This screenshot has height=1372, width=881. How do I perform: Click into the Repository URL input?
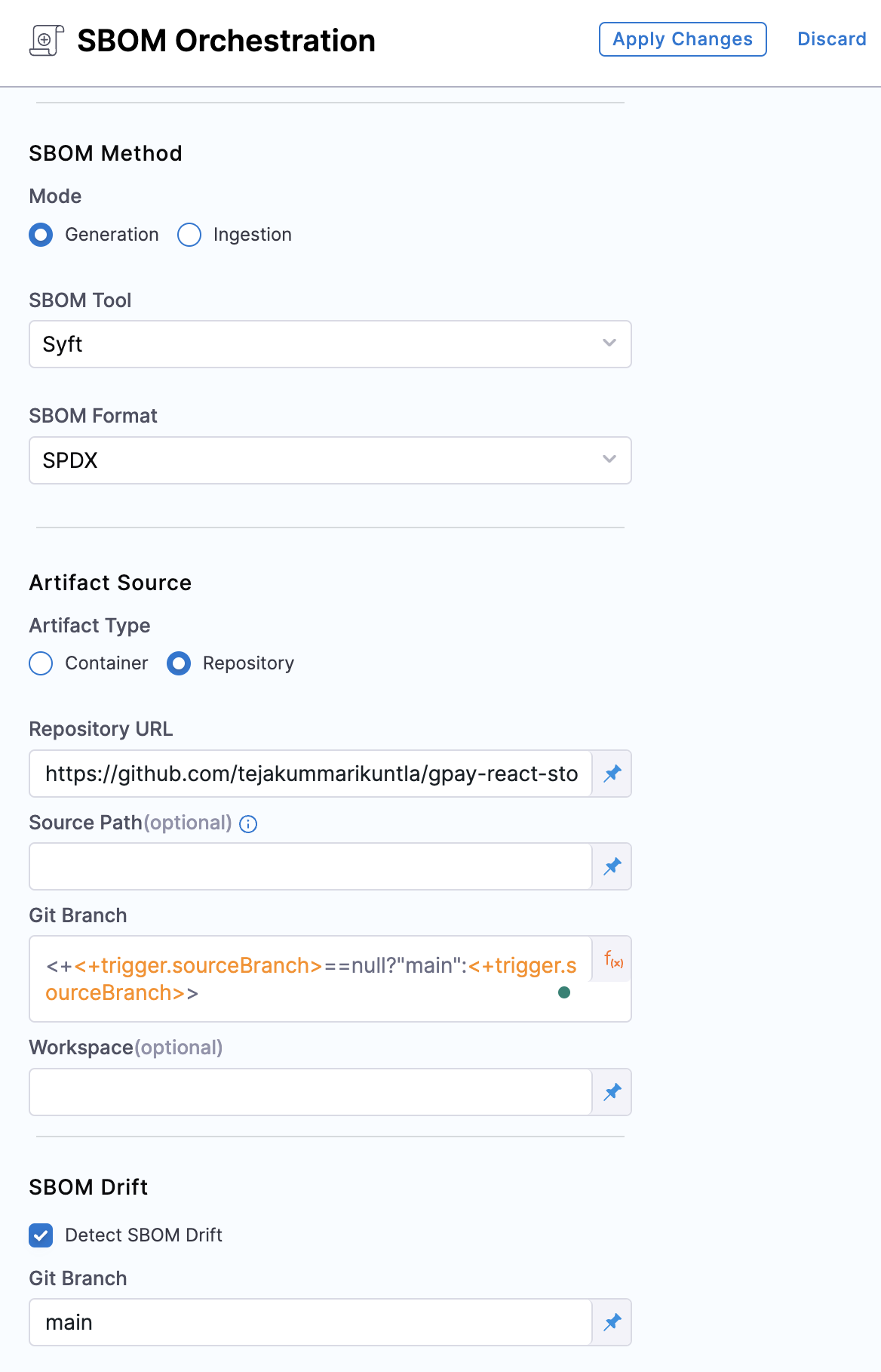click(x=311, y=774)
